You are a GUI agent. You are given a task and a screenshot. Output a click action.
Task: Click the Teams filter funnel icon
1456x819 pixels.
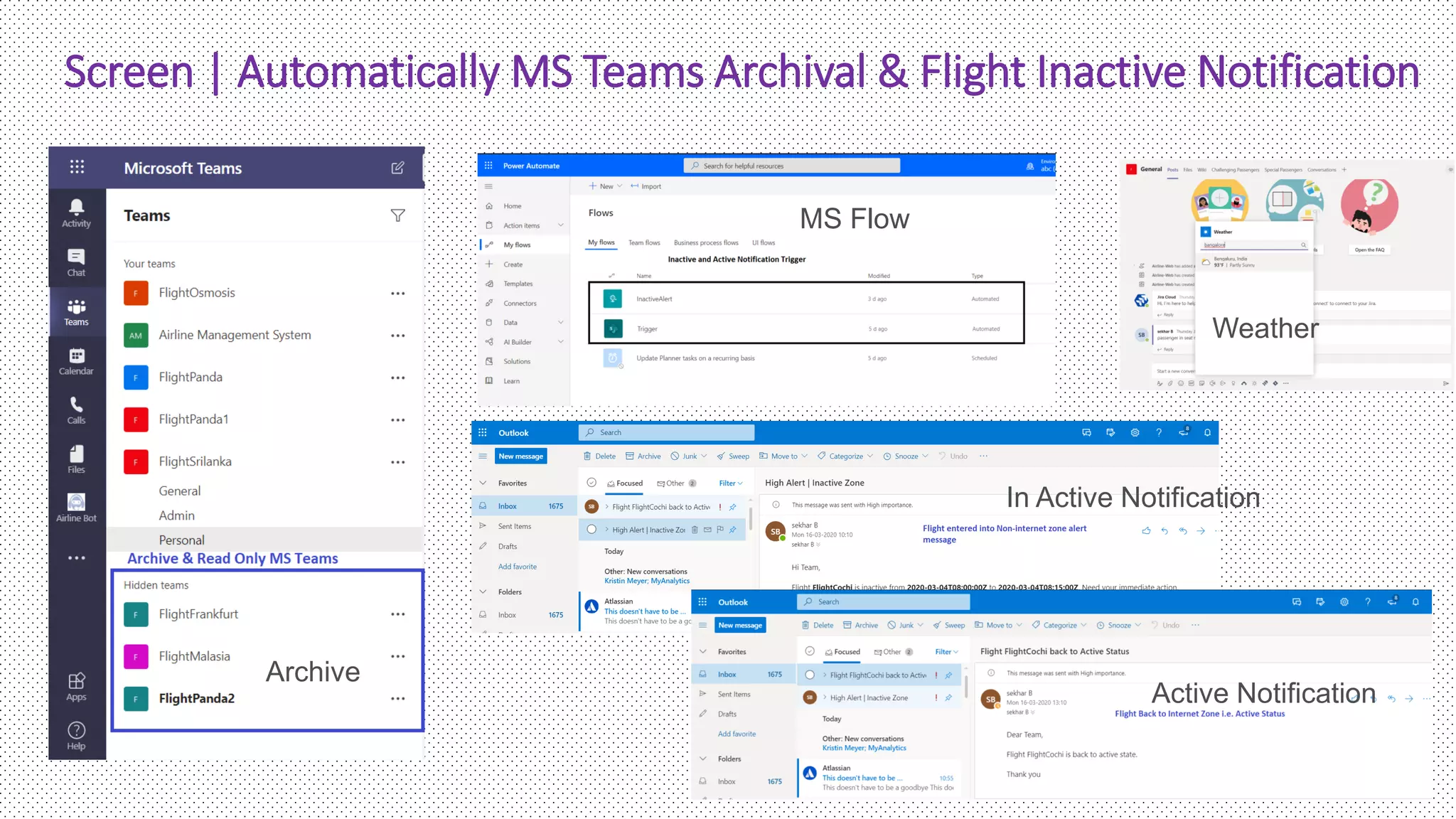[398, 215]
